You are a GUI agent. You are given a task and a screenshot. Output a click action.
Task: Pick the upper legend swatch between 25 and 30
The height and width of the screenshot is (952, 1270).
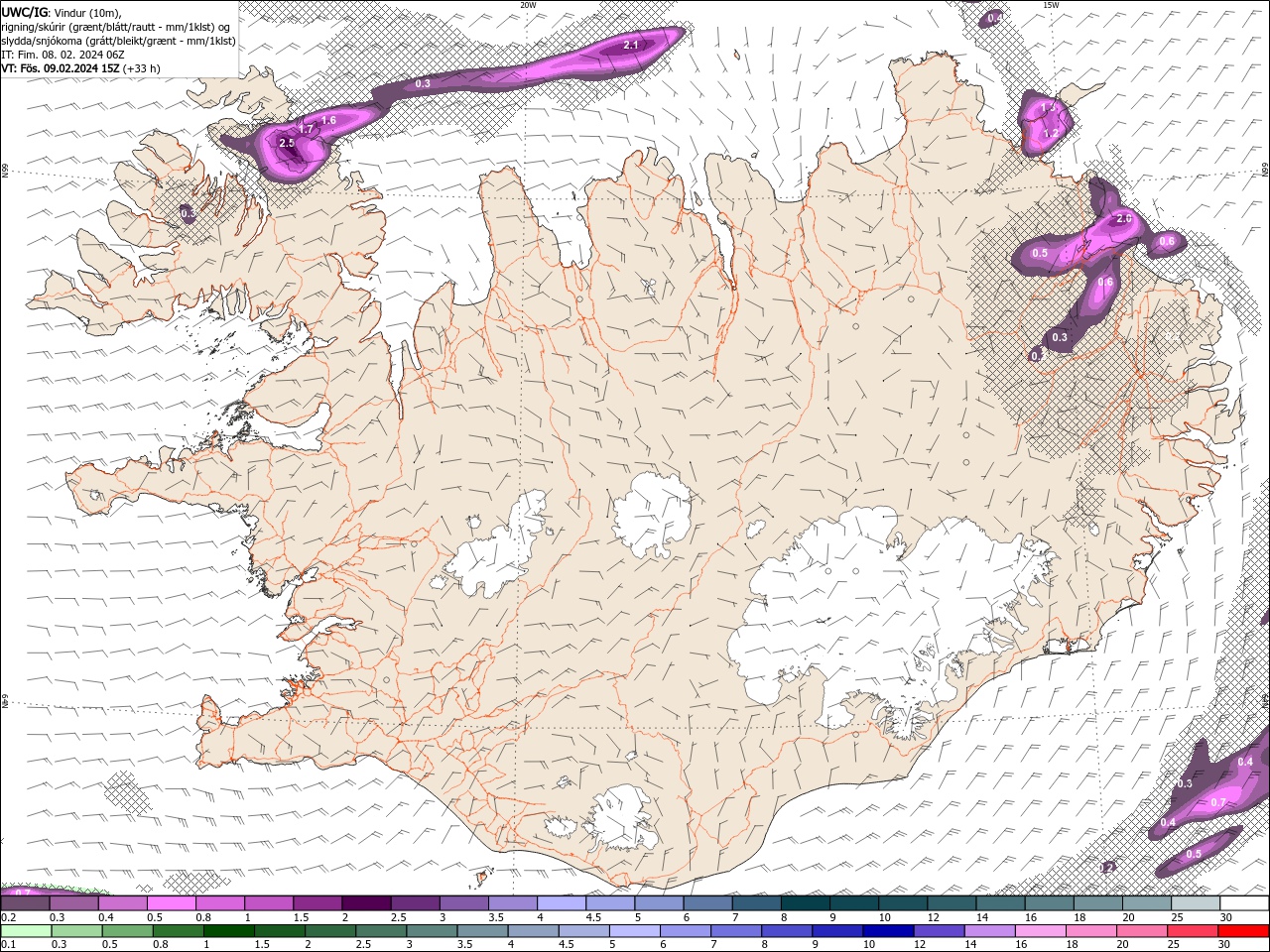click(1196, 903)
